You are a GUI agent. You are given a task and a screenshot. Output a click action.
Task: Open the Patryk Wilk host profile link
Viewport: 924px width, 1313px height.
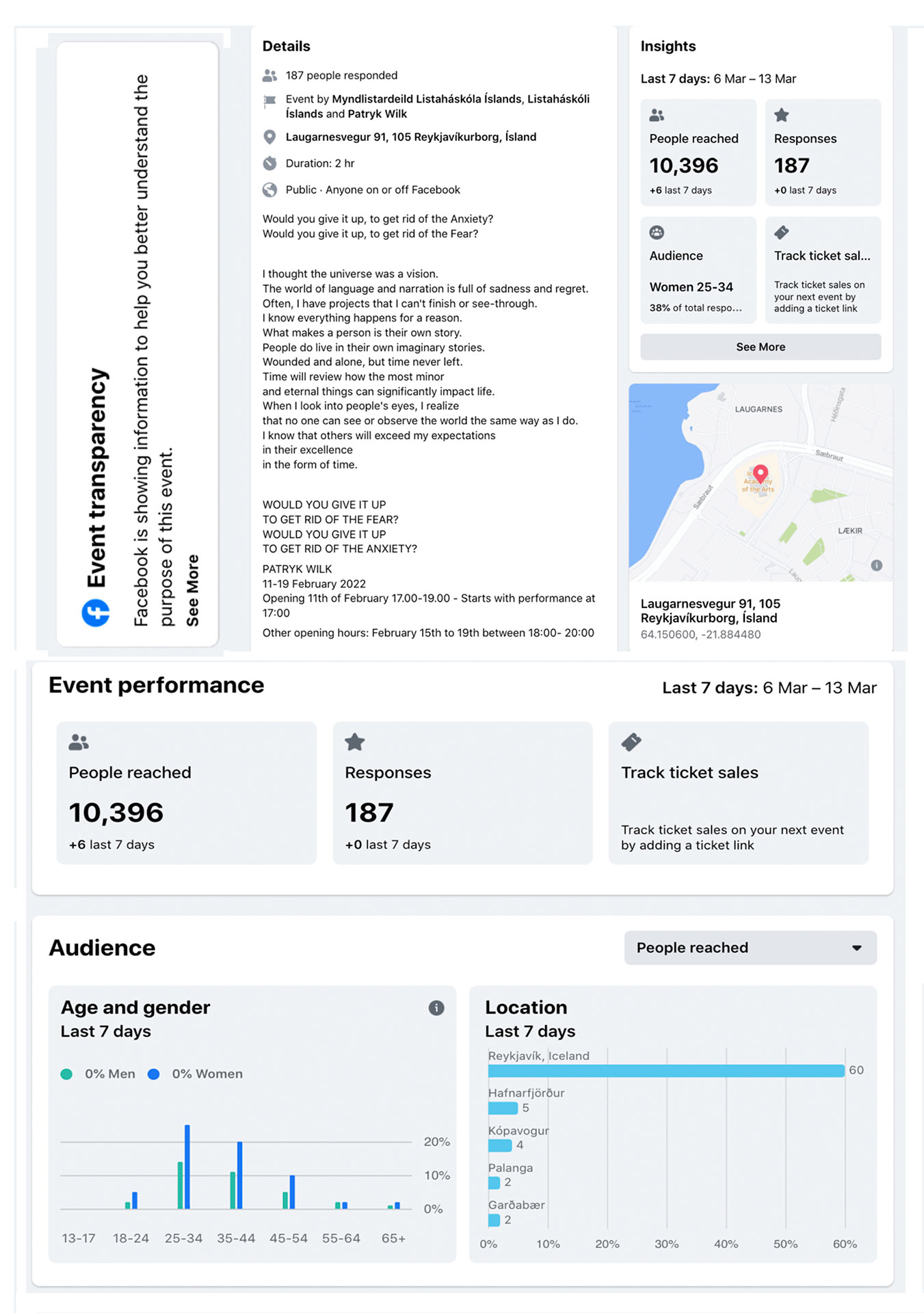pyautogui.click(x=377, y=114)
